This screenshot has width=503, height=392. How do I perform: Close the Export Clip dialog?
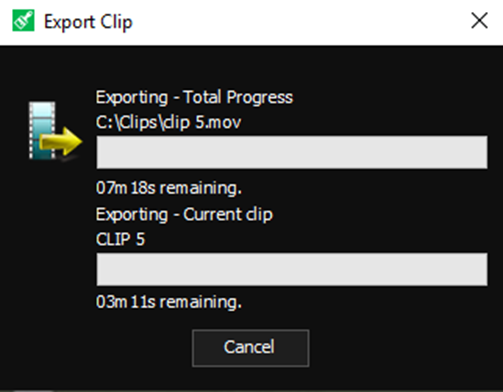(x=479, y=21)
